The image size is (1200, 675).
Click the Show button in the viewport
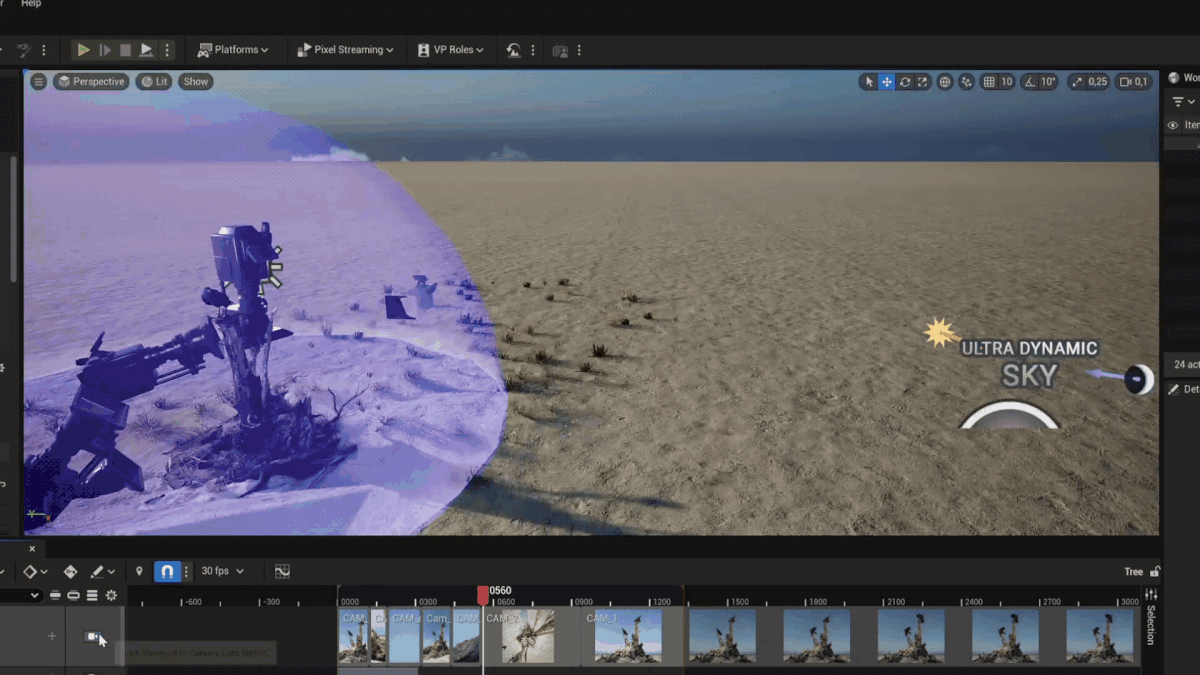click(196, 82)
